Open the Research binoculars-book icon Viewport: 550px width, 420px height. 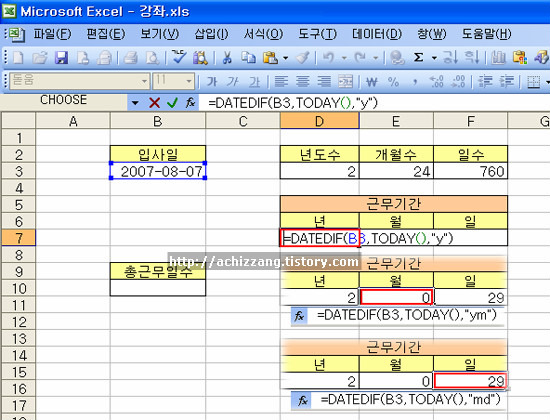(x=200, y=58)
